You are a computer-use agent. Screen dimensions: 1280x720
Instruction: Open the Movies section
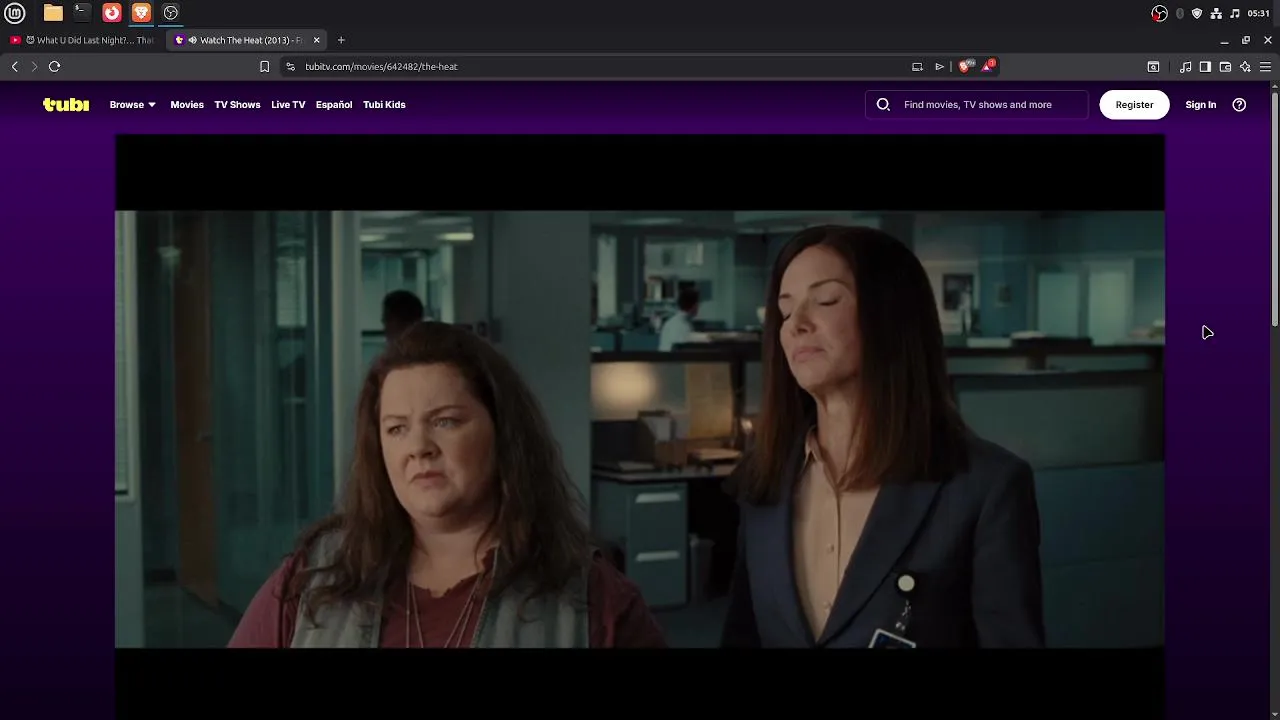point(187,104)
